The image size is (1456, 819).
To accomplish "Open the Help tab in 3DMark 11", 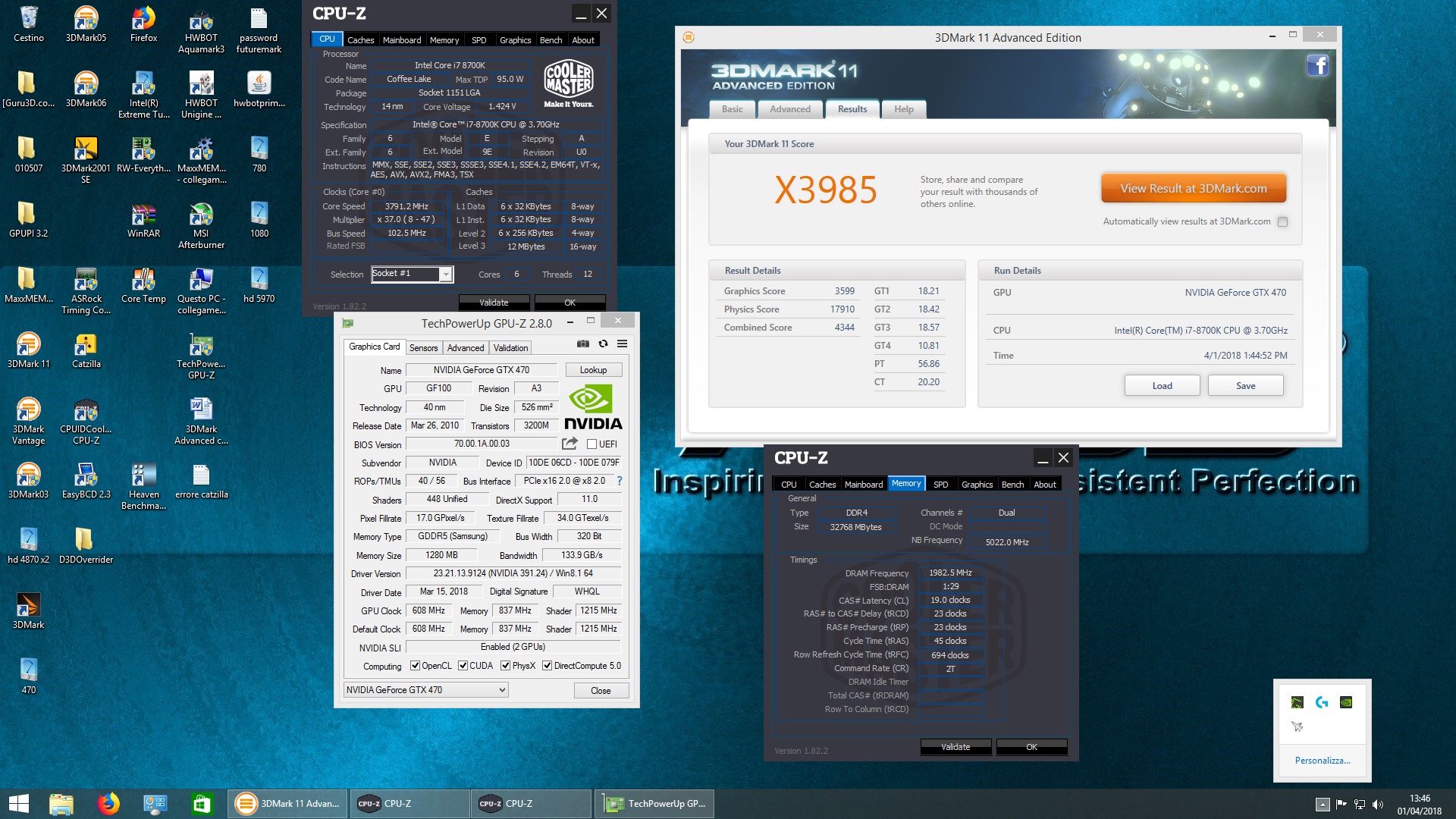I will point(903,109).
